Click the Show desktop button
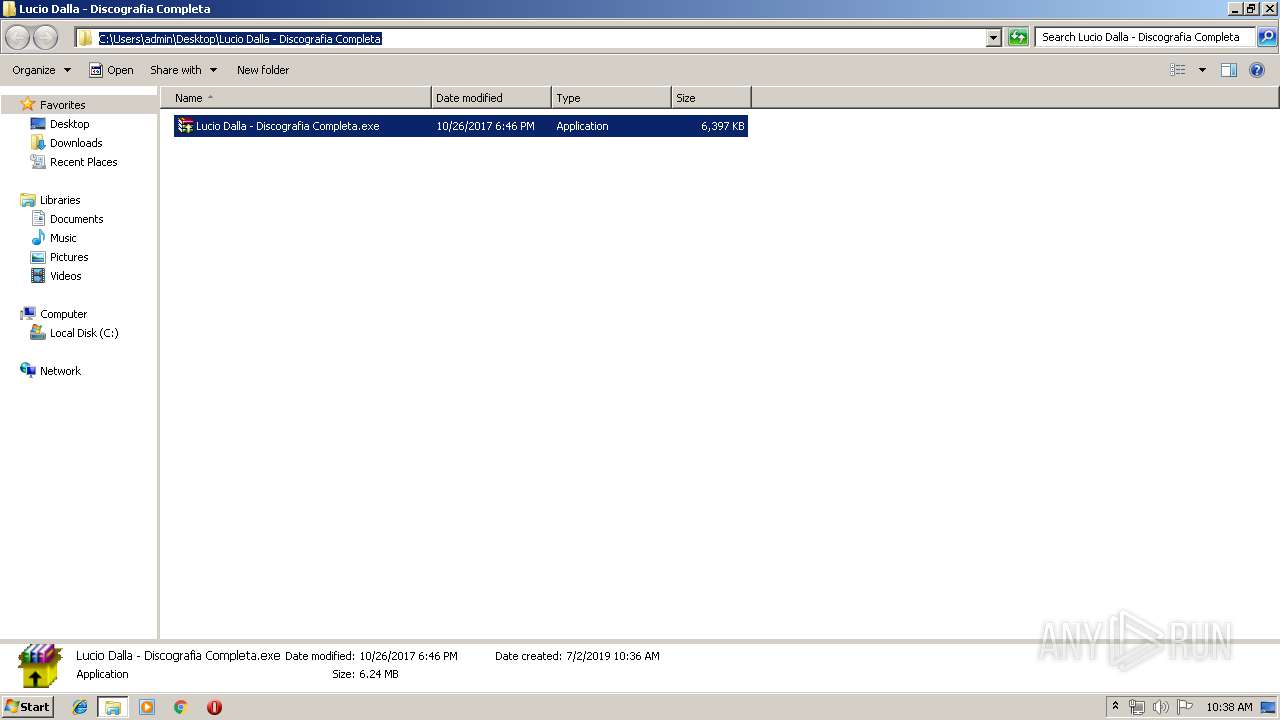1280x720 pixels. point(1269,707)
